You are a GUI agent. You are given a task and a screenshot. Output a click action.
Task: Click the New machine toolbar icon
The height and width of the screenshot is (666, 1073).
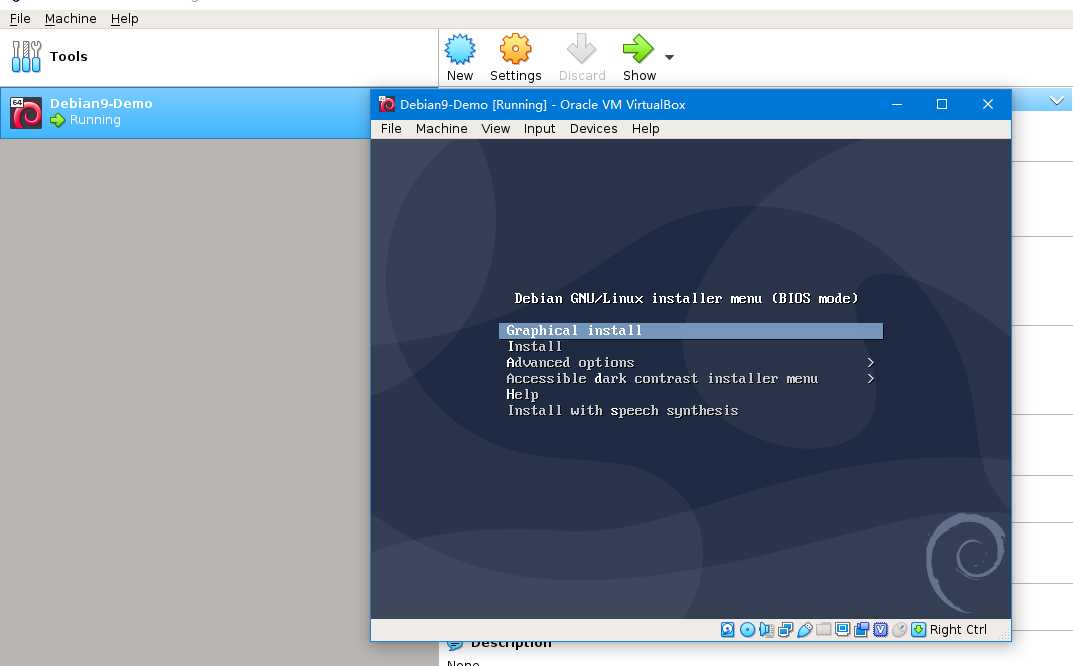click(x=460, y=49)
